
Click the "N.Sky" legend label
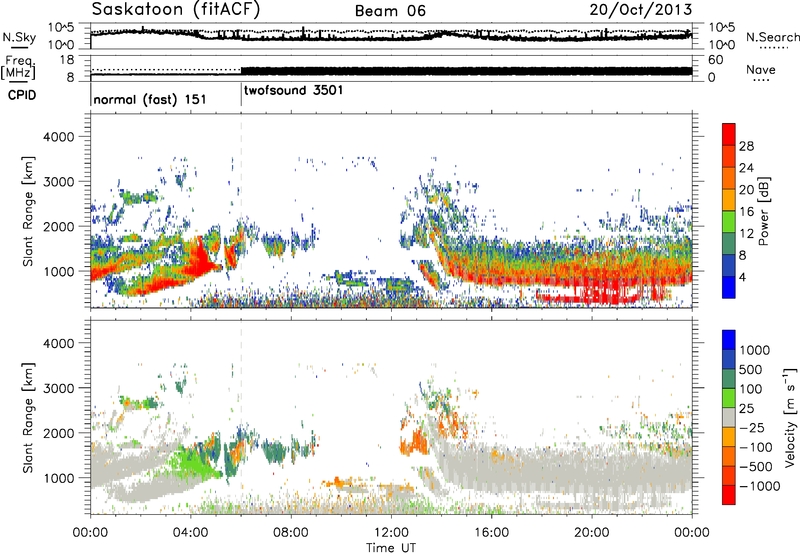19,37
